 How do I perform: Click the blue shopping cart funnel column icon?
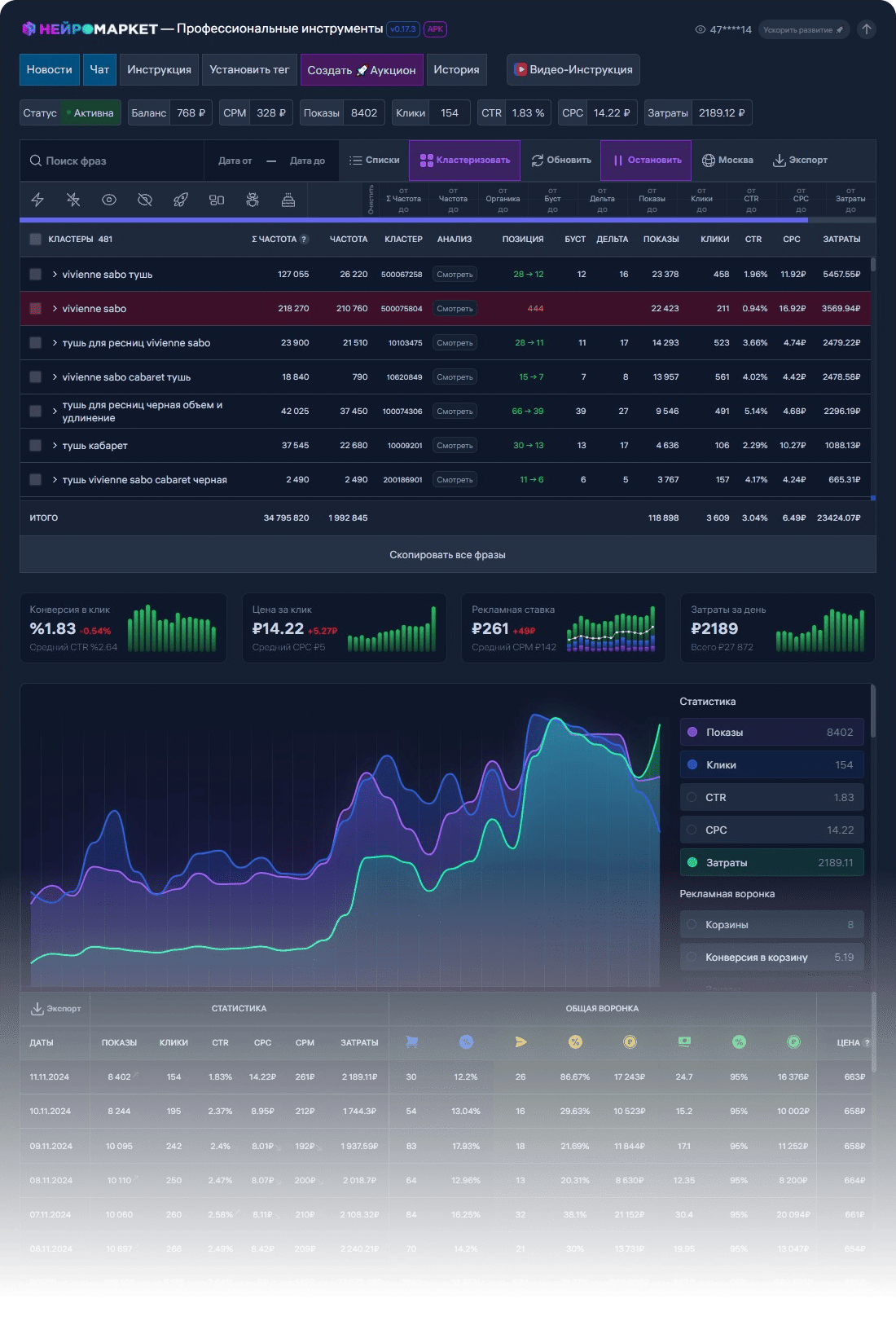click(x=411, y=1041)
